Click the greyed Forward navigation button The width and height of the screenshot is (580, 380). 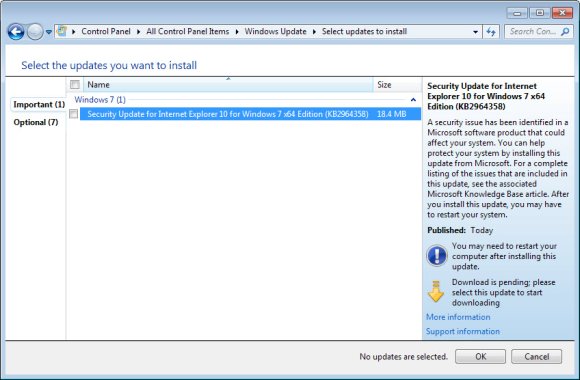point(35,32)
